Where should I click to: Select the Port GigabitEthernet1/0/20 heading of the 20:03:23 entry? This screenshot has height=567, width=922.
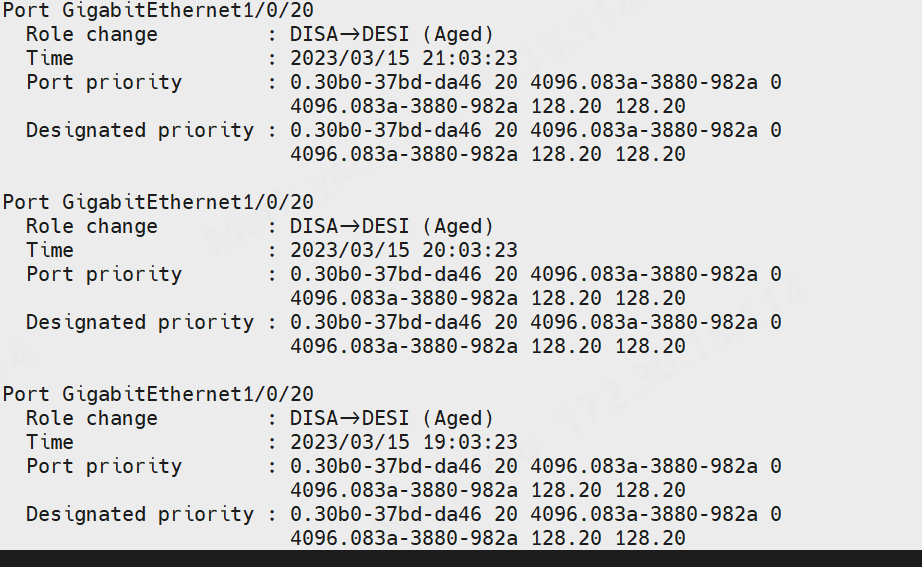coord(158,202)
